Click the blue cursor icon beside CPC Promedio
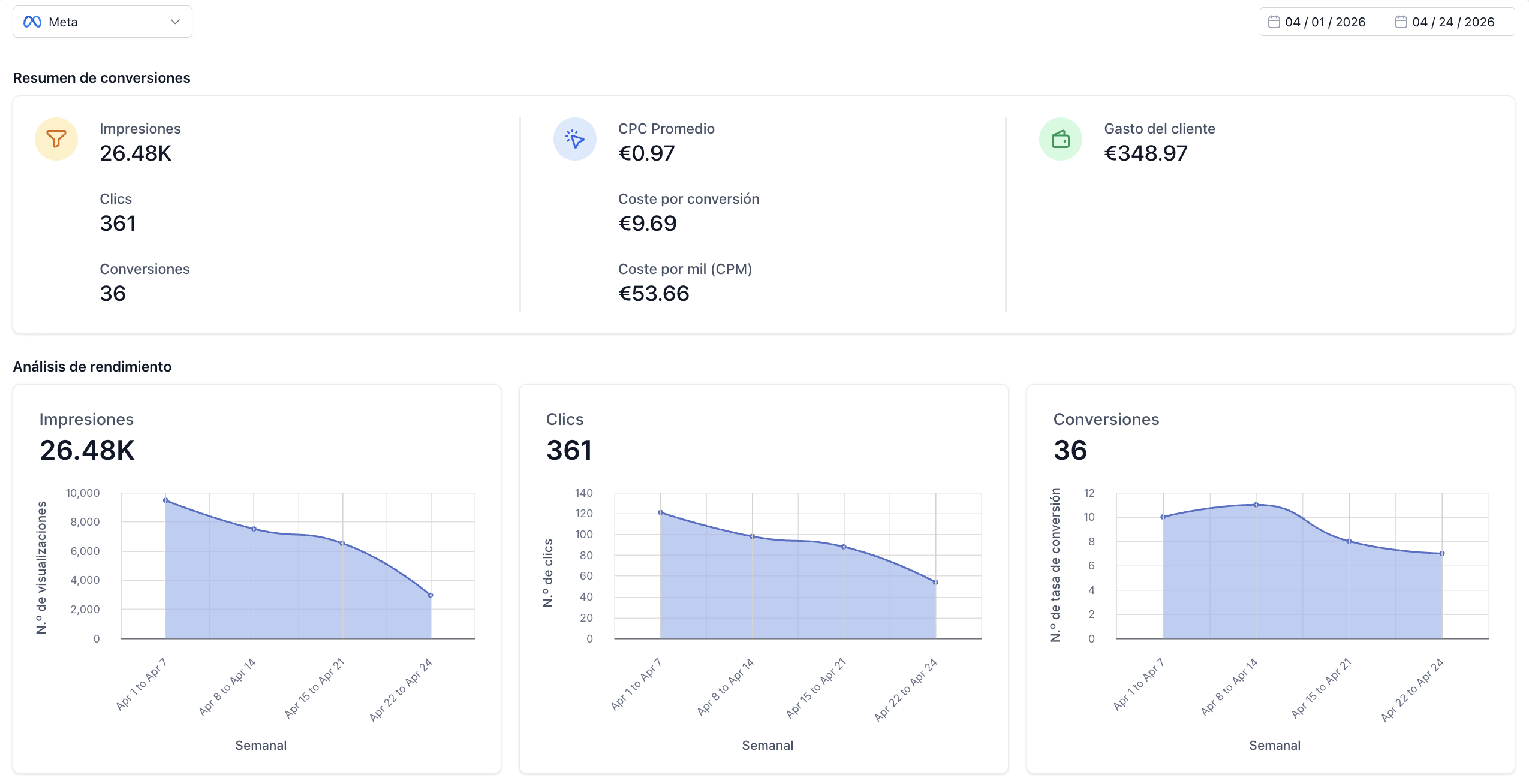This screenshot has width=1529, height=784. (574, 138)
